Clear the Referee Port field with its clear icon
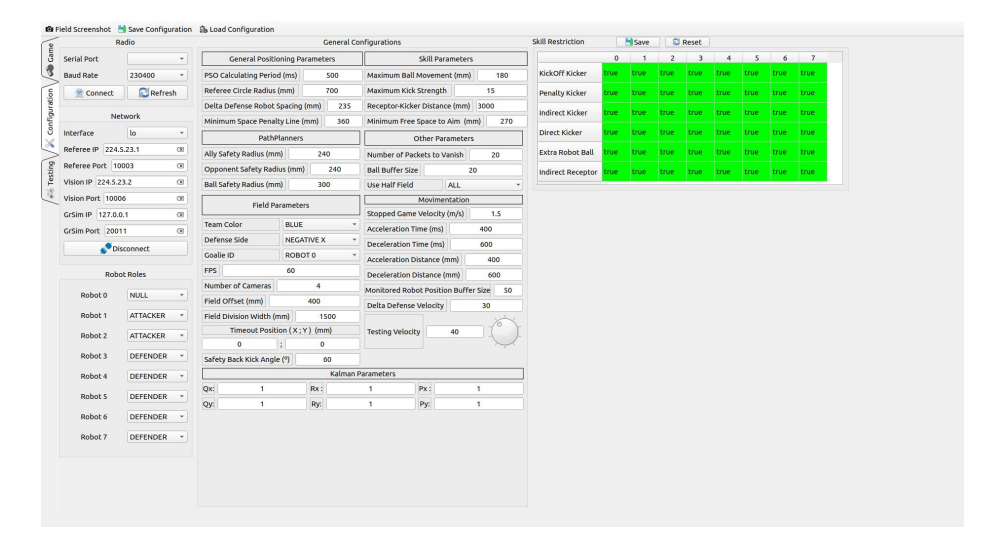The width and height of the screenshot is (996, 550). (x=180, y=166)
